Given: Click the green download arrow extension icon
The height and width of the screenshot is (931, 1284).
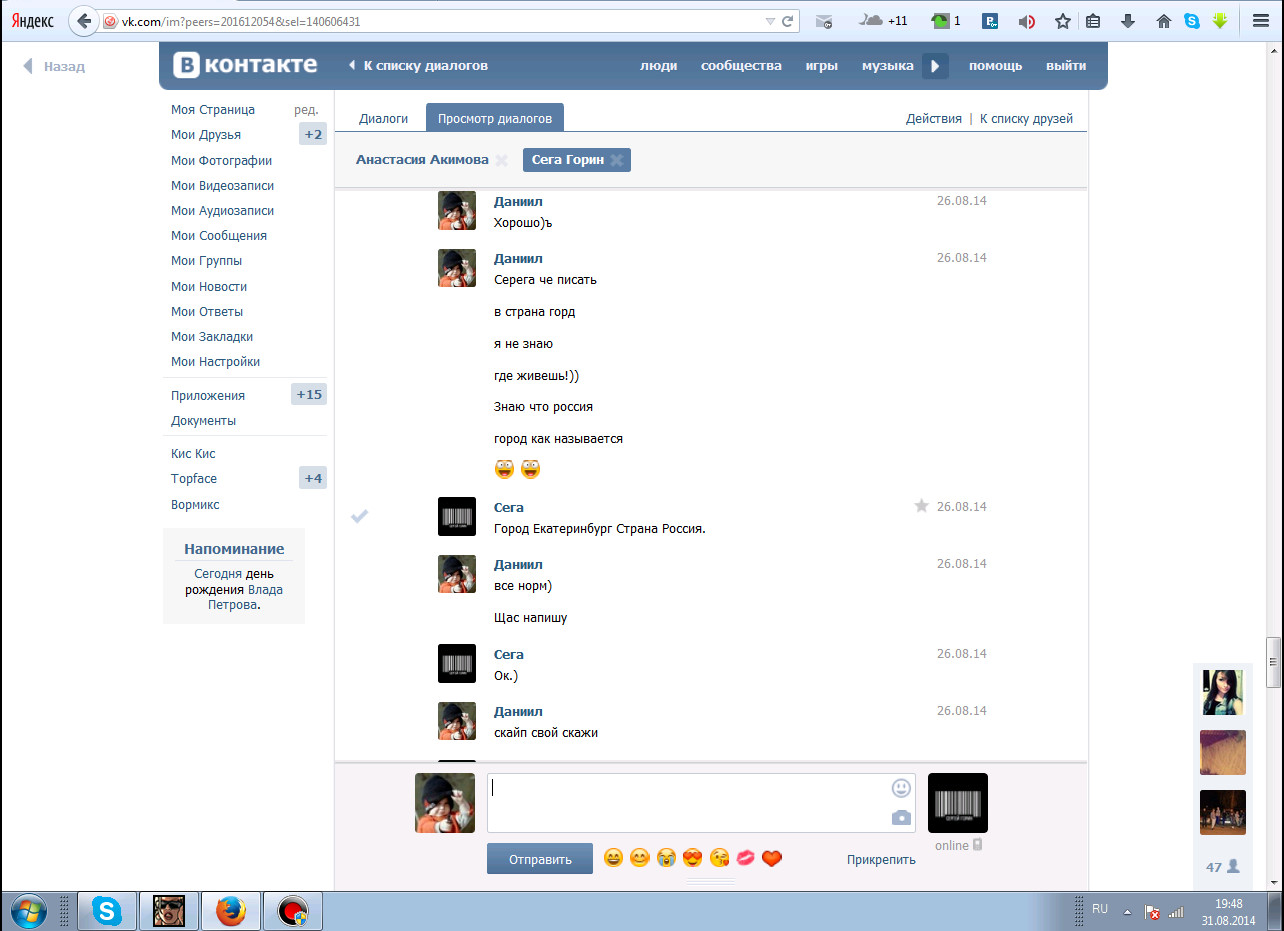Looking at the screenshot, I should coord(1220,21).
